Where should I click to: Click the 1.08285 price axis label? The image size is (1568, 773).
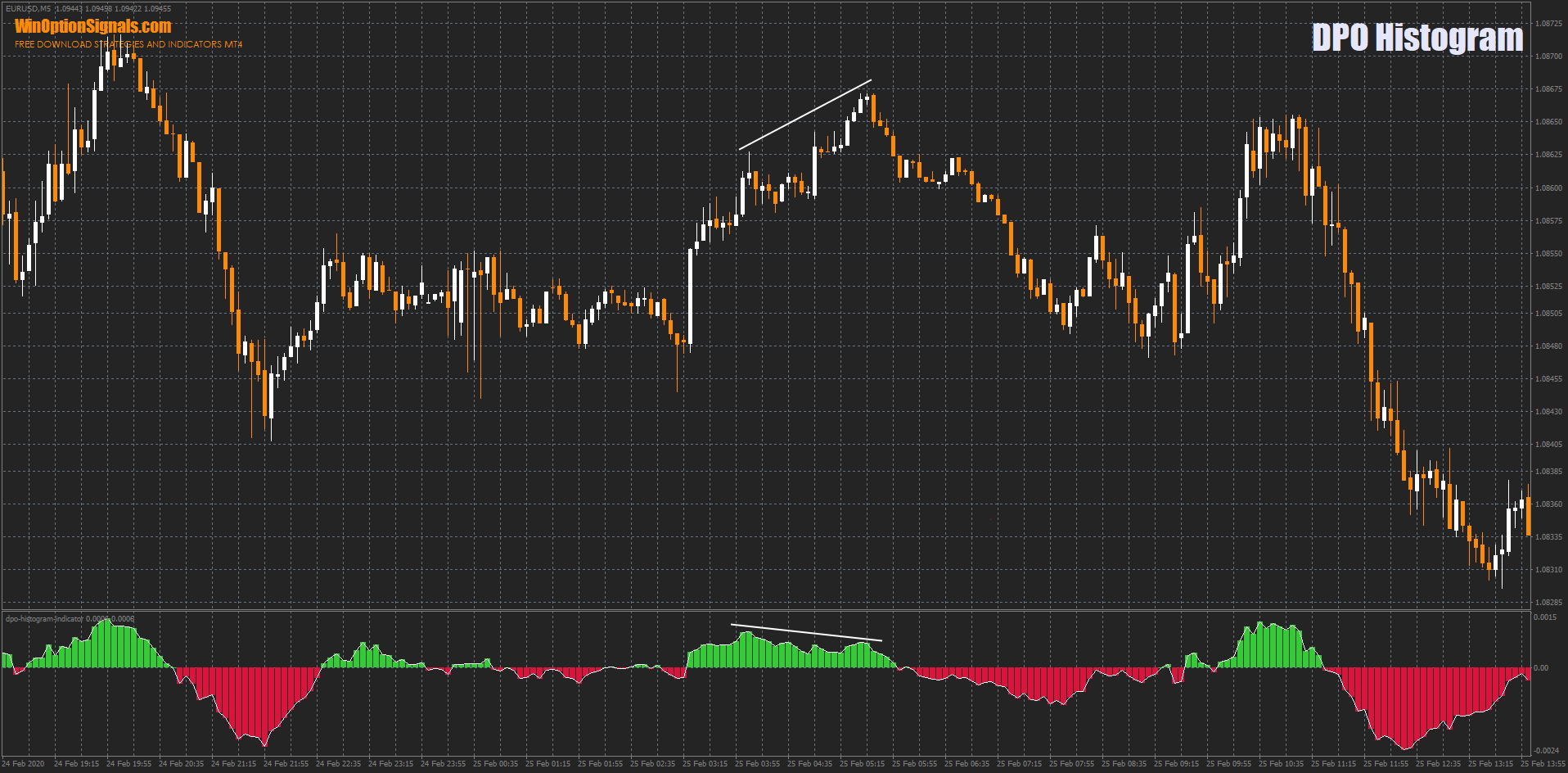[1548, 603]
